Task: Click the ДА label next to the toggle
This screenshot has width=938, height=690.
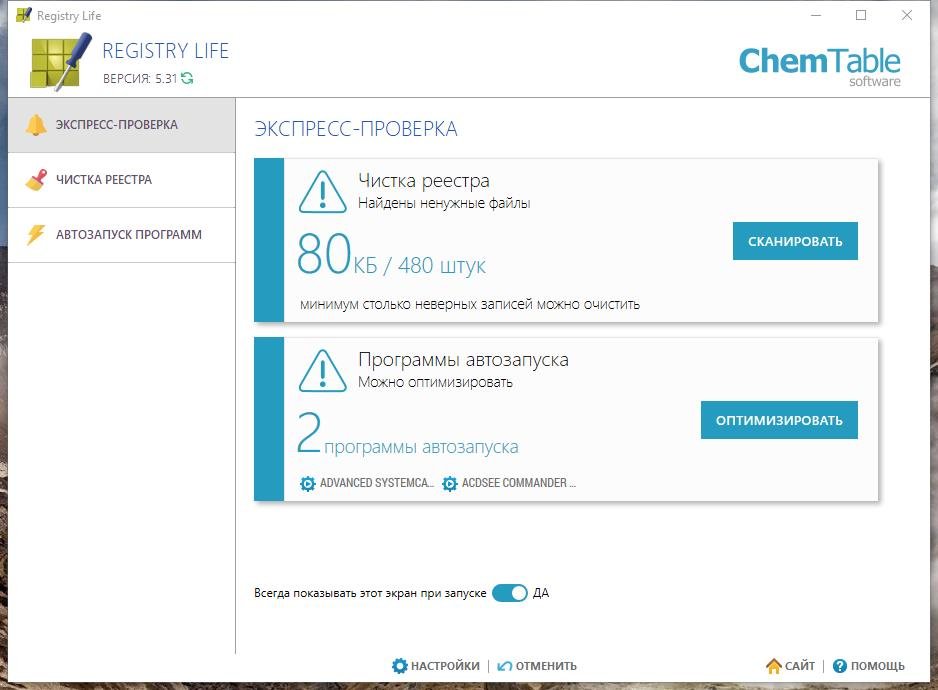Action: coord(541,593)
